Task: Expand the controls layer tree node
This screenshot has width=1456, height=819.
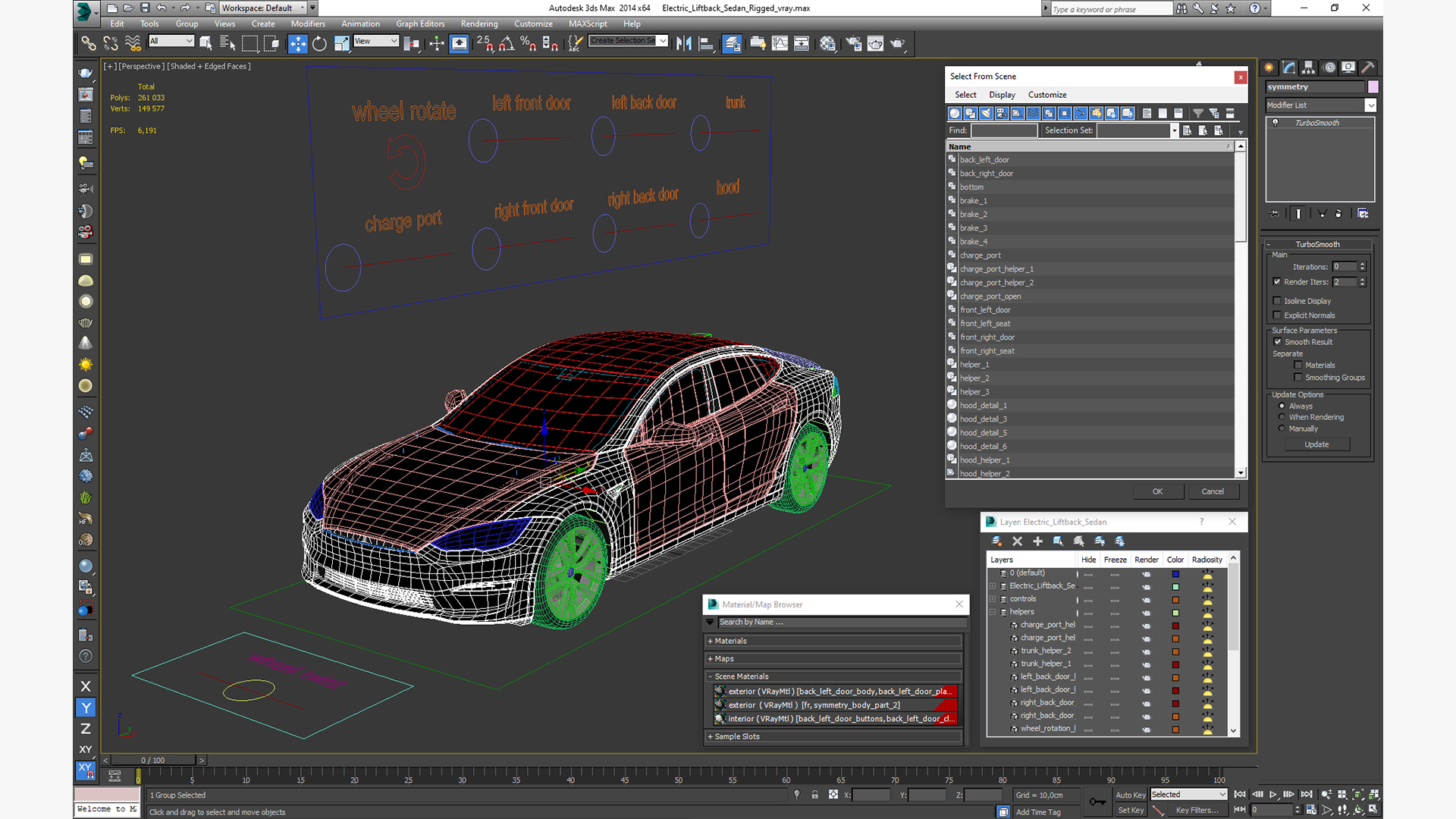Action: coord(993,599)
